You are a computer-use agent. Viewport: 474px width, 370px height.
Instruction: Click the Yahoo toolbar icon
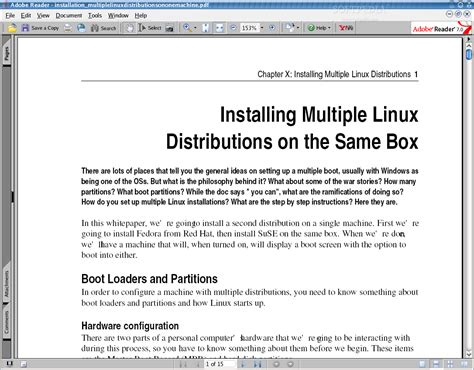pos(346,28)
